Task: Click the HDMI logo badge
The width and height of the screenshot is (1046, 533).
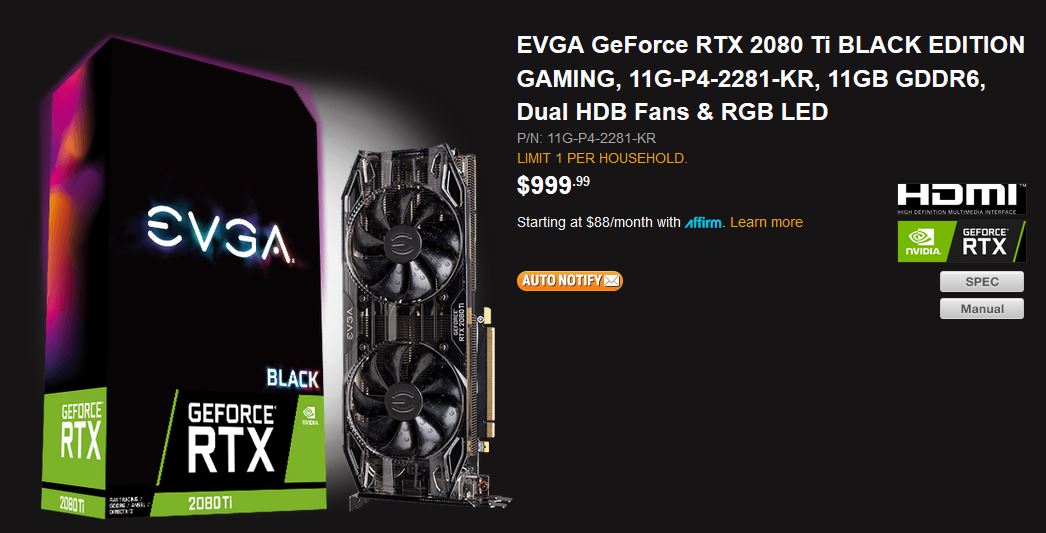Action: (x=961, y=199)
